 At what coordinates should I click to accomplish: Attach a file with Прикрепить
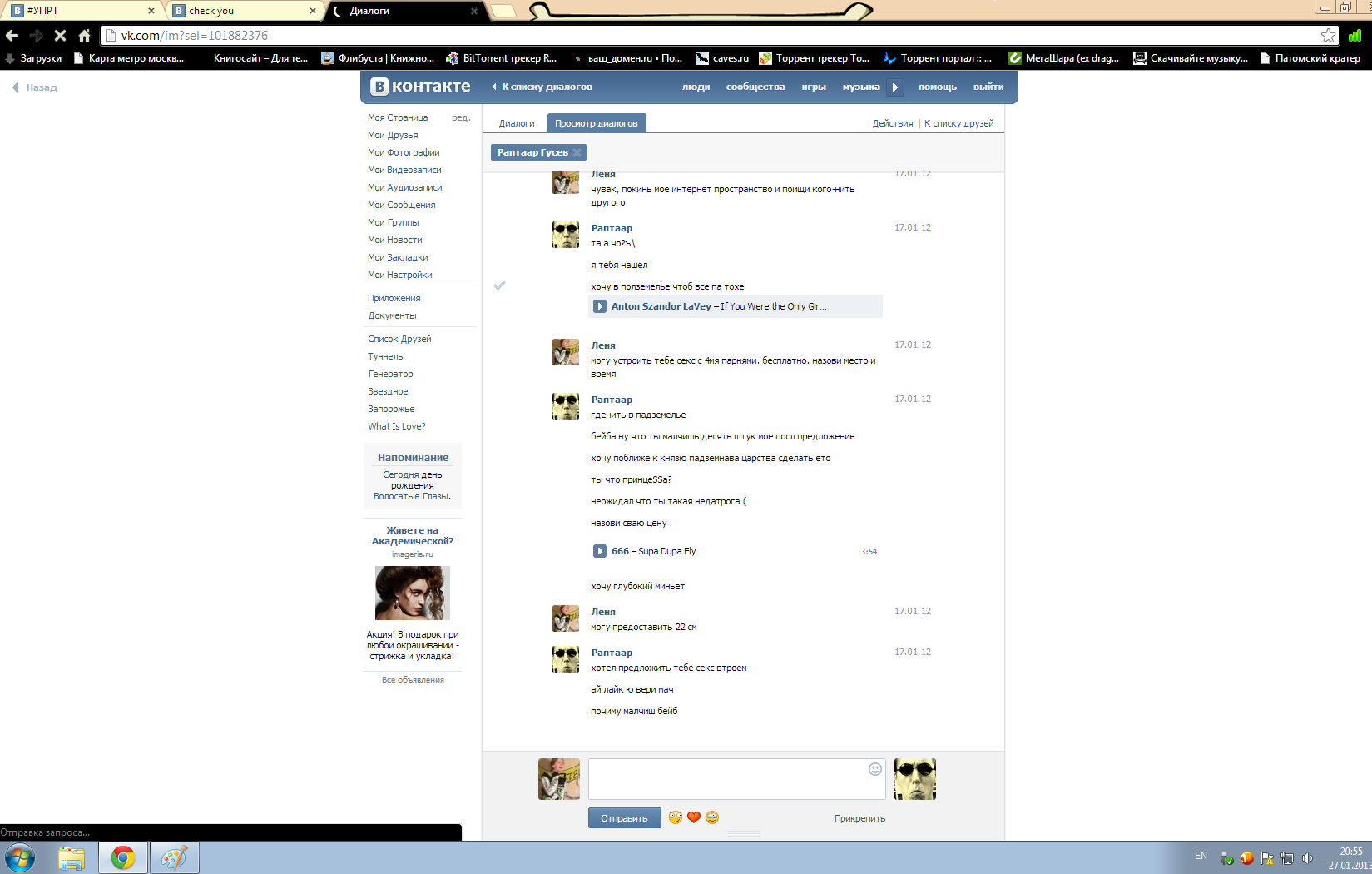click(859, 818)
